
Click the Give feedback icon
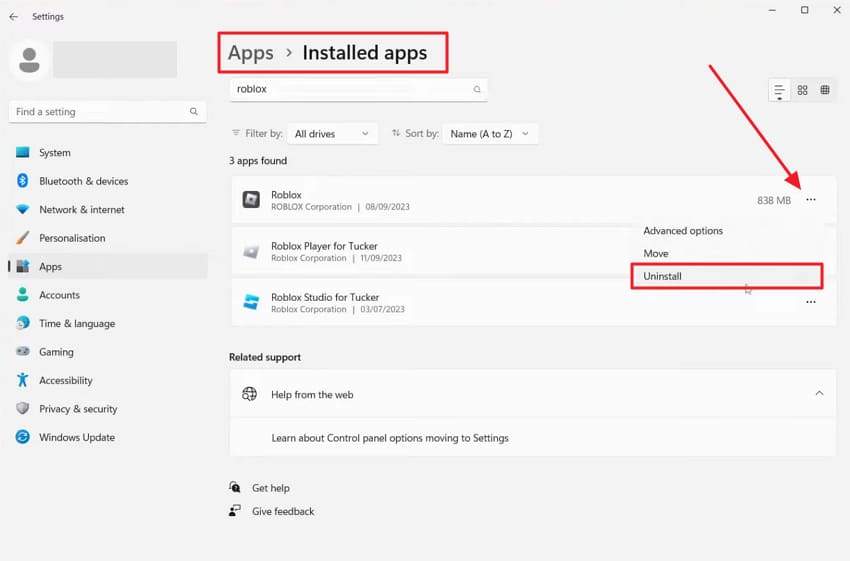click(x=235, y=511)
